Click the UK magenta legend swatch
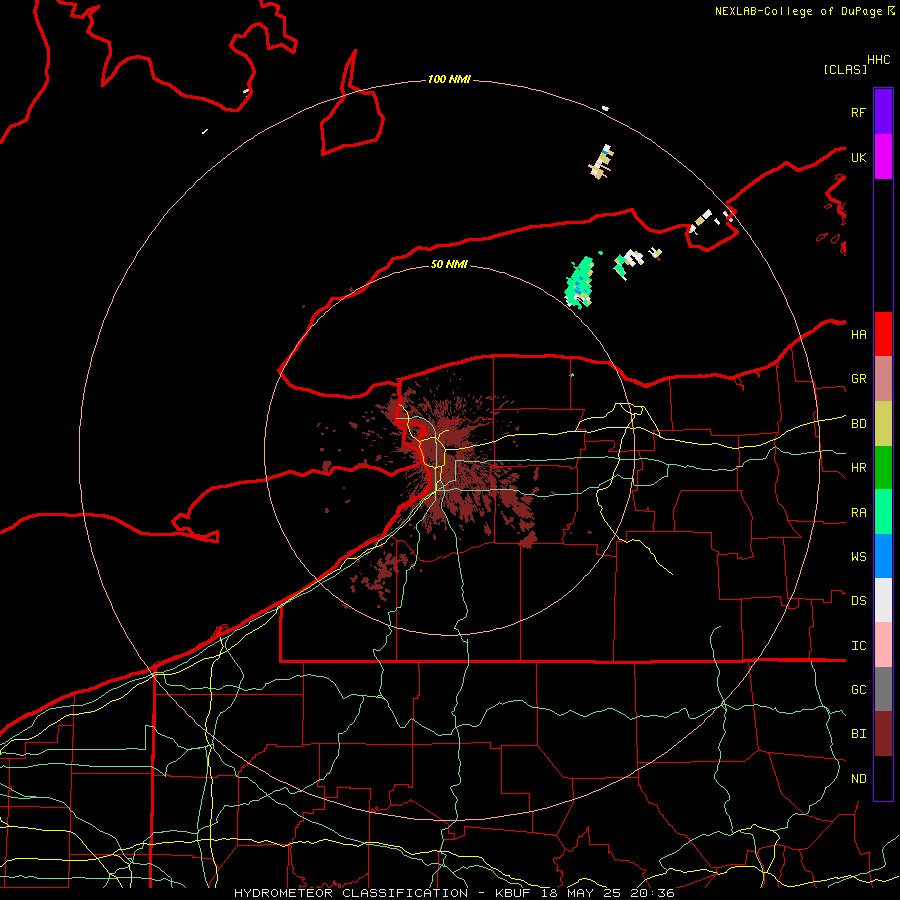This screenshot has height=900, width=900. (x=883, y=157)
